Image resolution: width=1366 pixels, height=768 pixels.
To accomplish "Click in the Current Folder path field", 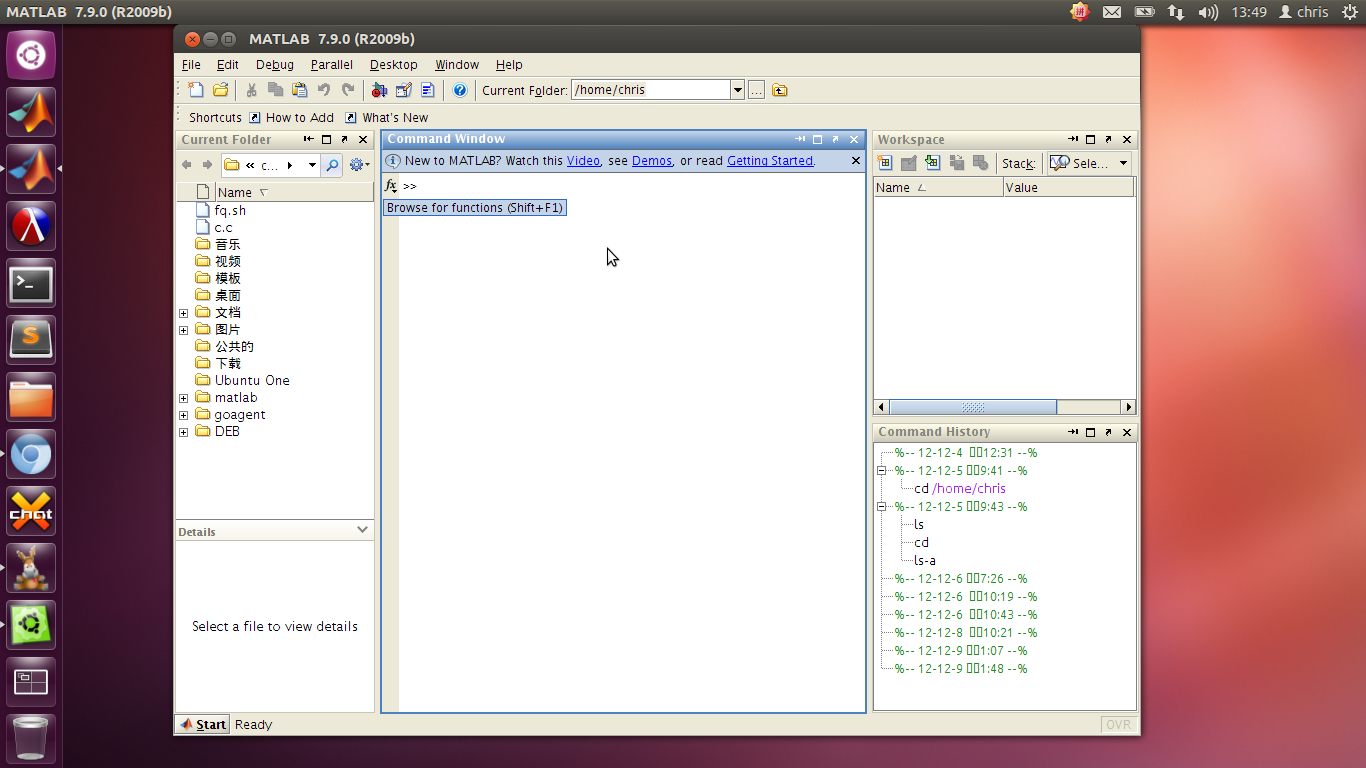I will (650, 90).
